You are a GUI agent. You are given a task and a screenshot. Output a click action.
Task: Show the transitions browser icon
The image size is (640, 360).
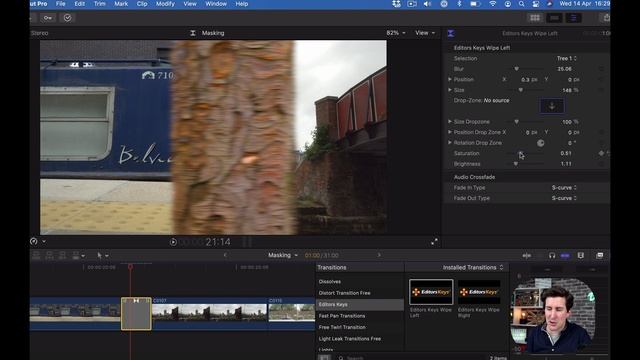(x=599, y=256)
